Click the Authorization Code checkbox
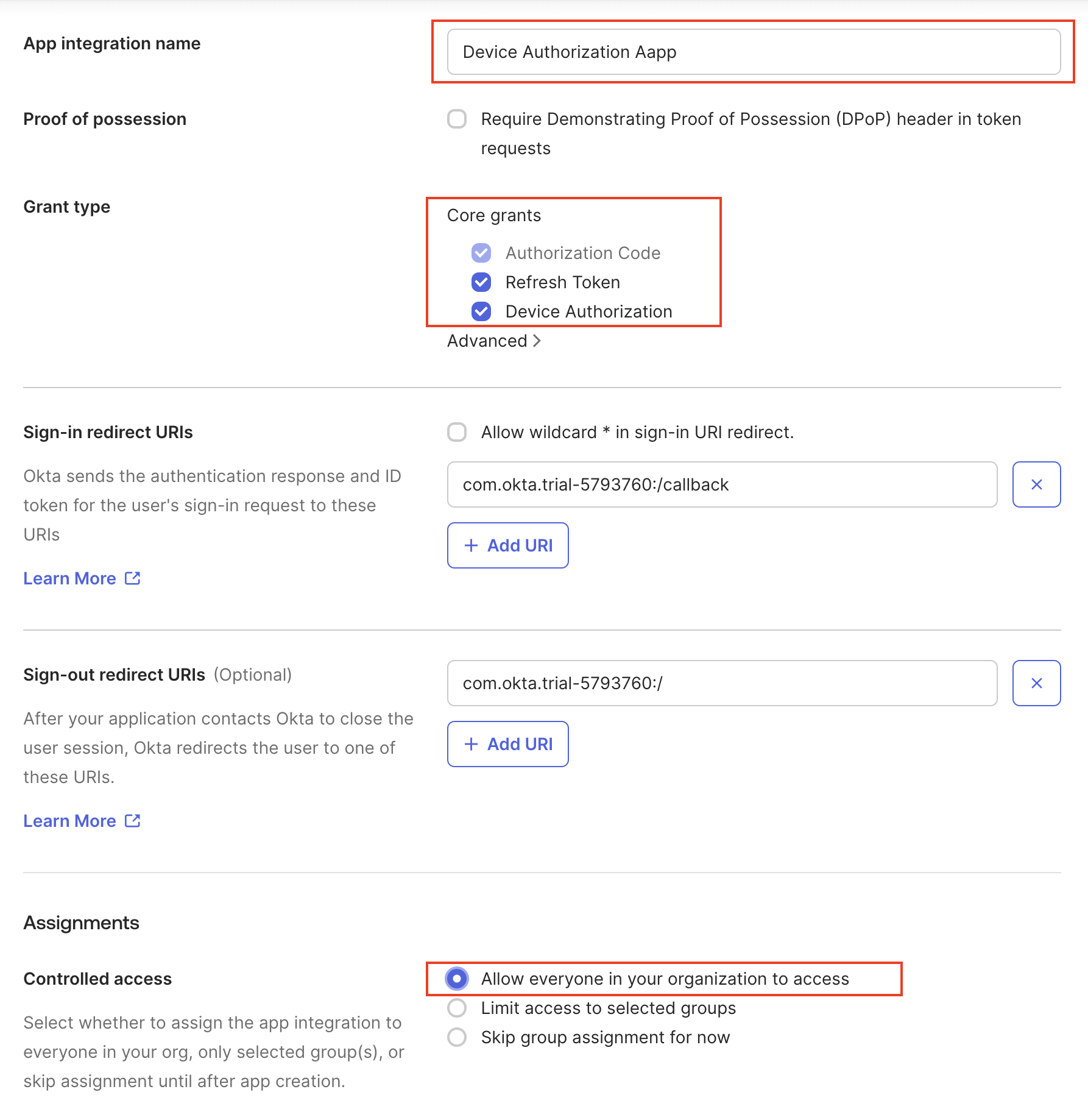 [481, 253]
